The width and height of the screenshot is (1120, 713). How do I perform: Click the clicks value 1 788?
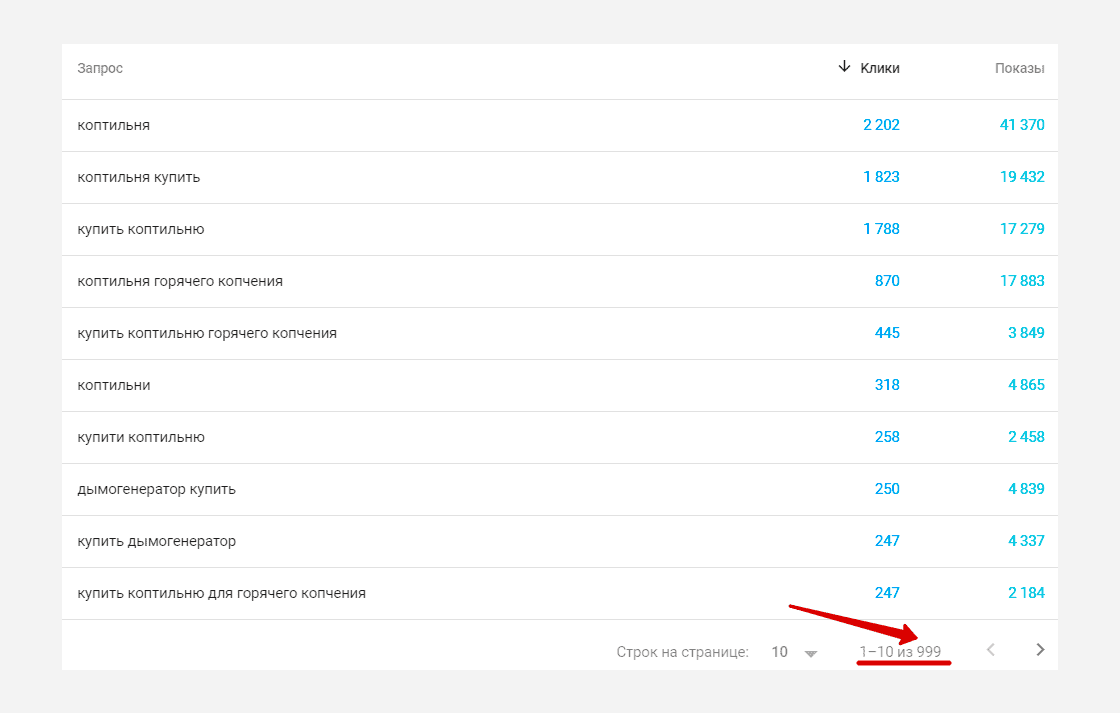pyautogui.click(x=881, y=229)
